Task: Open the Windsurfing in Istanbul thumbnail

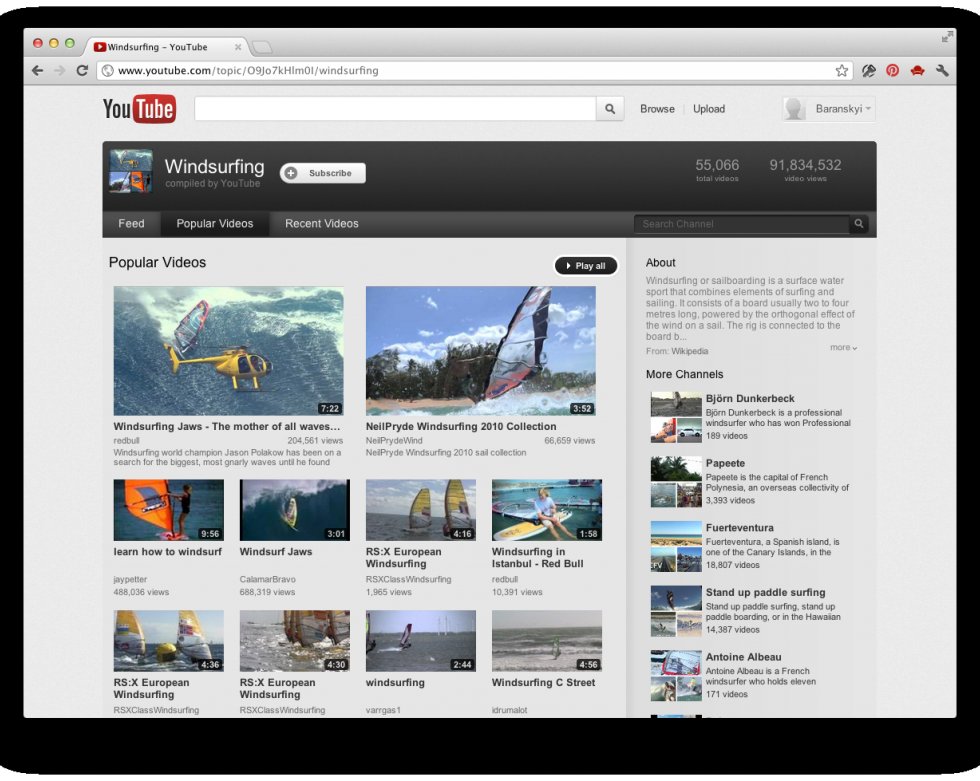Action: click(x=547, y=510)
